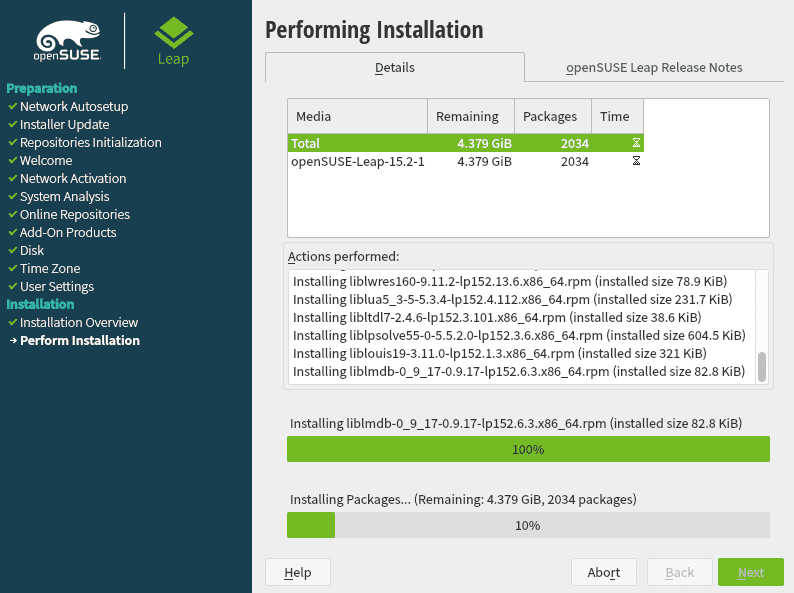Click the checkmark beside Add-On Products
Image resolution: width=794 pixels, height=593 pixels.
(13, 232)
